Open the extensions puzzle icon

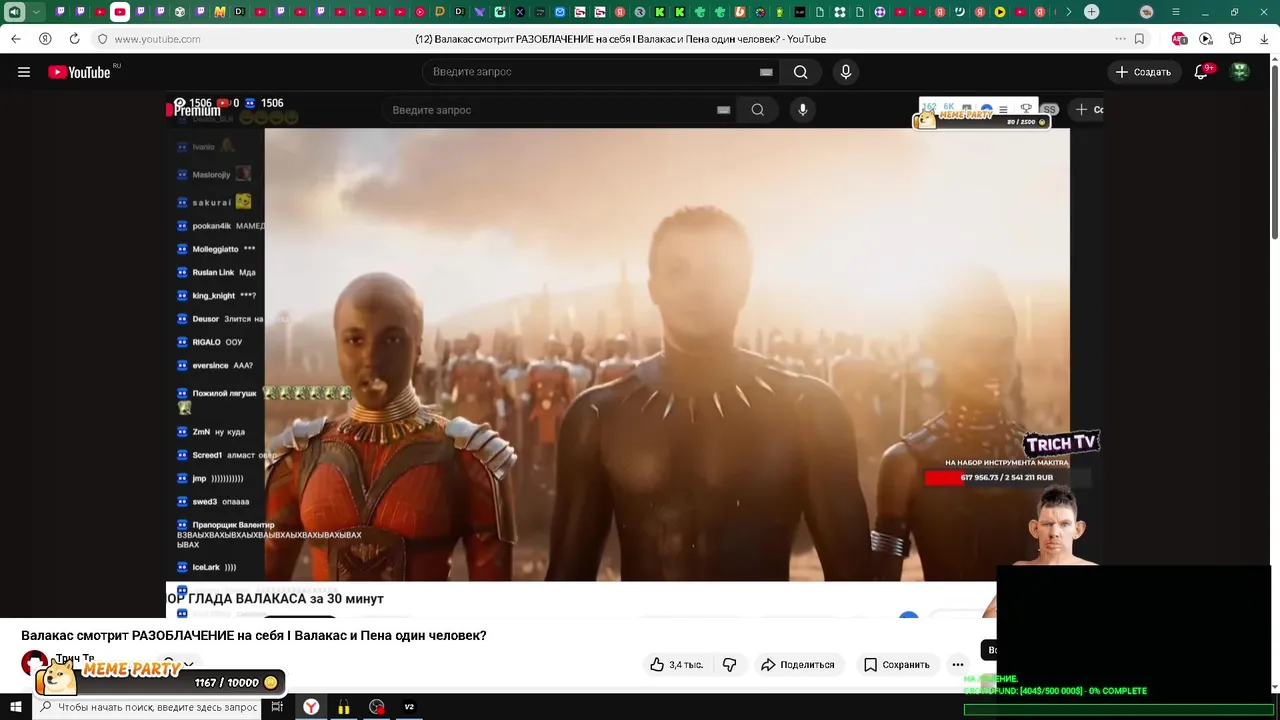[1235, 39]
